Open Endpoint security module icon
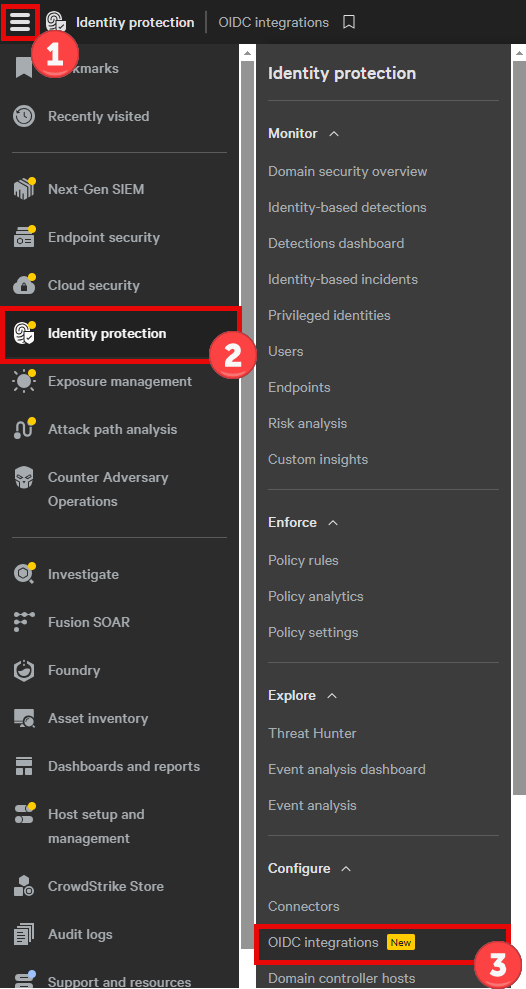This screenshot has height=989, width=526. (x=24, y=237)
